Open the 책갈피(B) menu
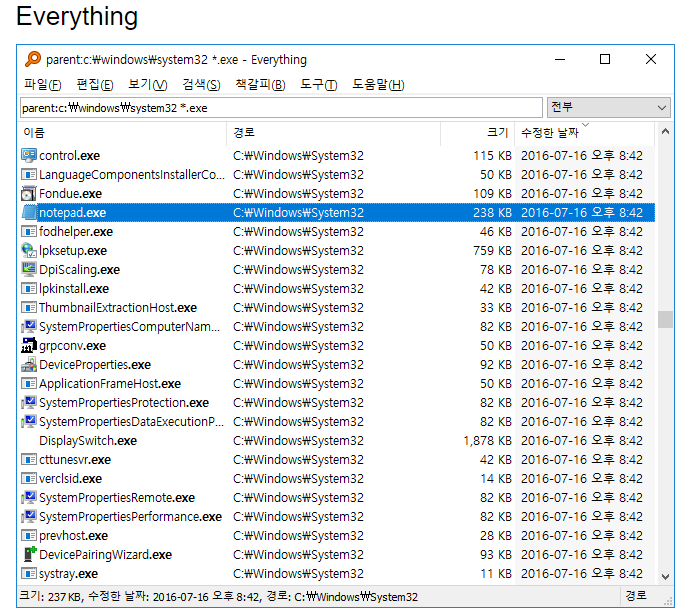Screen dimensions: 688x615 point(260,84)
